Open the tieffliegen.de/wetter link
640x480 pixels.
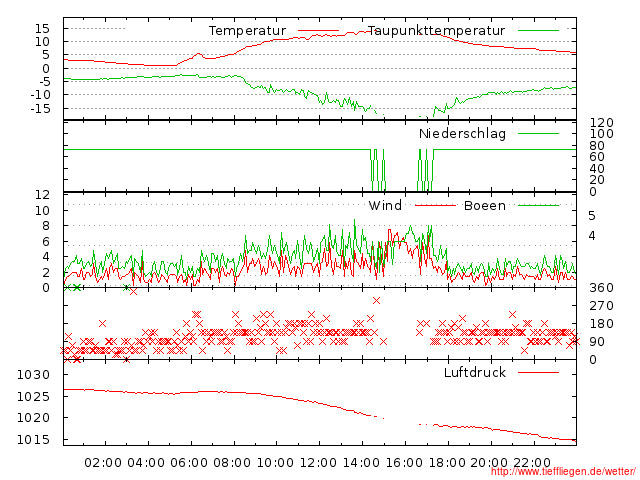[563, 471]
